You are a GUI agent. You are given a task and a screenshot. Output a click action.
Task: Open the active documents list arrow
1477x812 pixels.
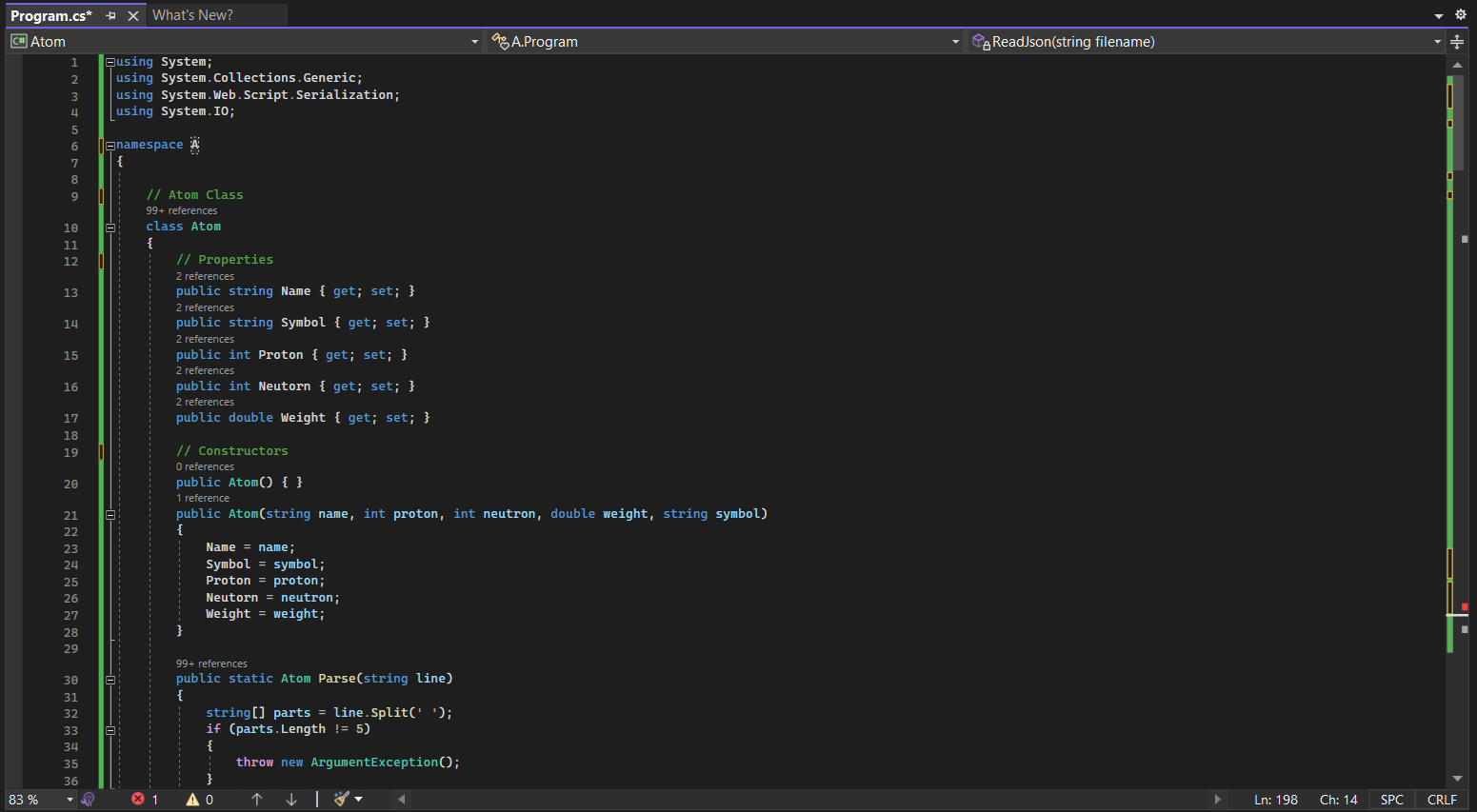tap(1439, 16)
